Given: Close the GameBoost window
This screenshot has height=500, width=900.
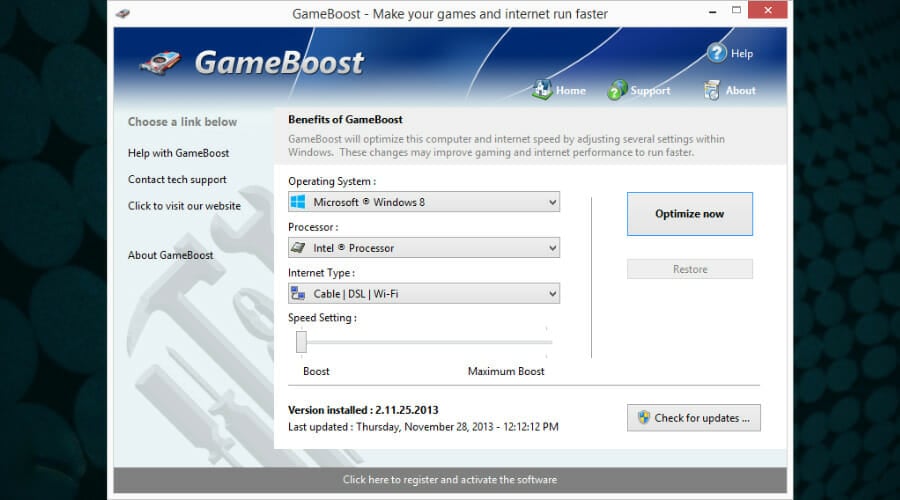Looking at the screenshot, I should point(767,10).
